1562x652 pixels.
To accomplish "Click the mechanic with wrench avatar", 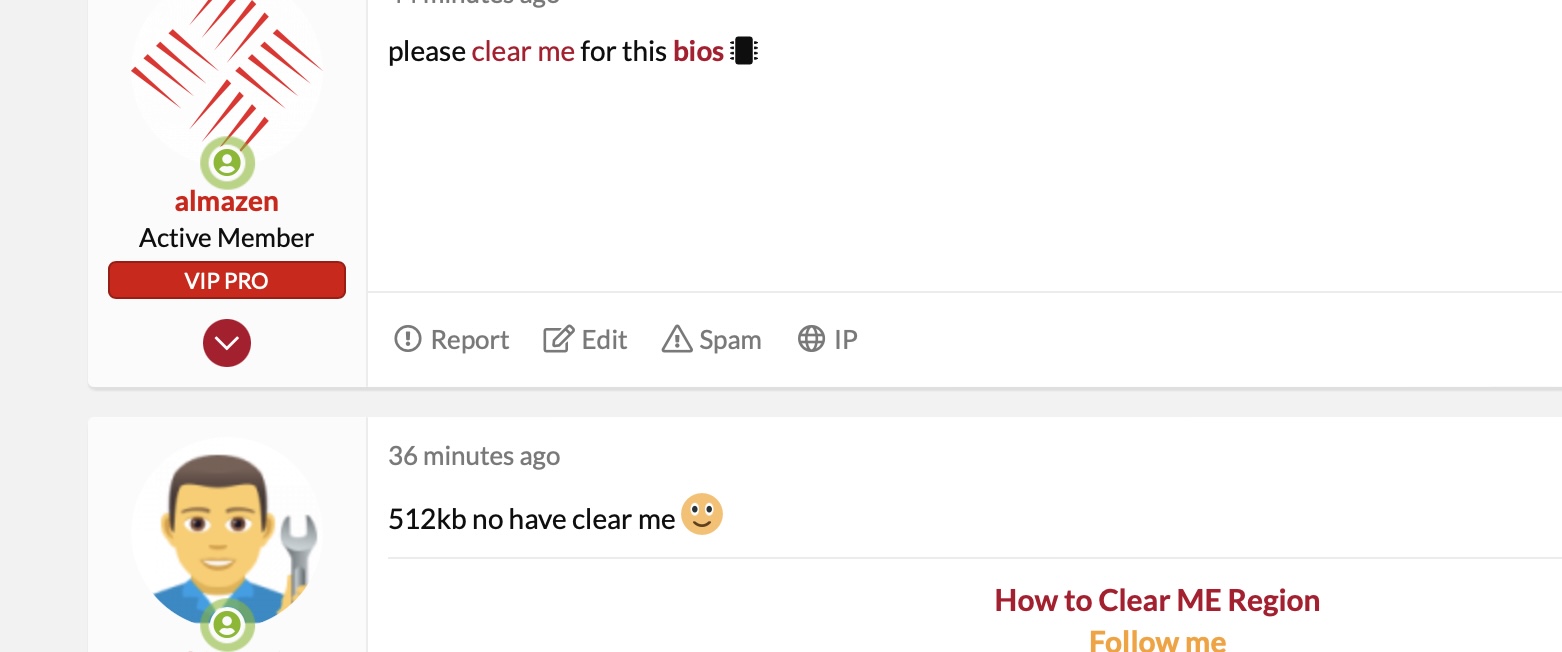I will point(227,530).
